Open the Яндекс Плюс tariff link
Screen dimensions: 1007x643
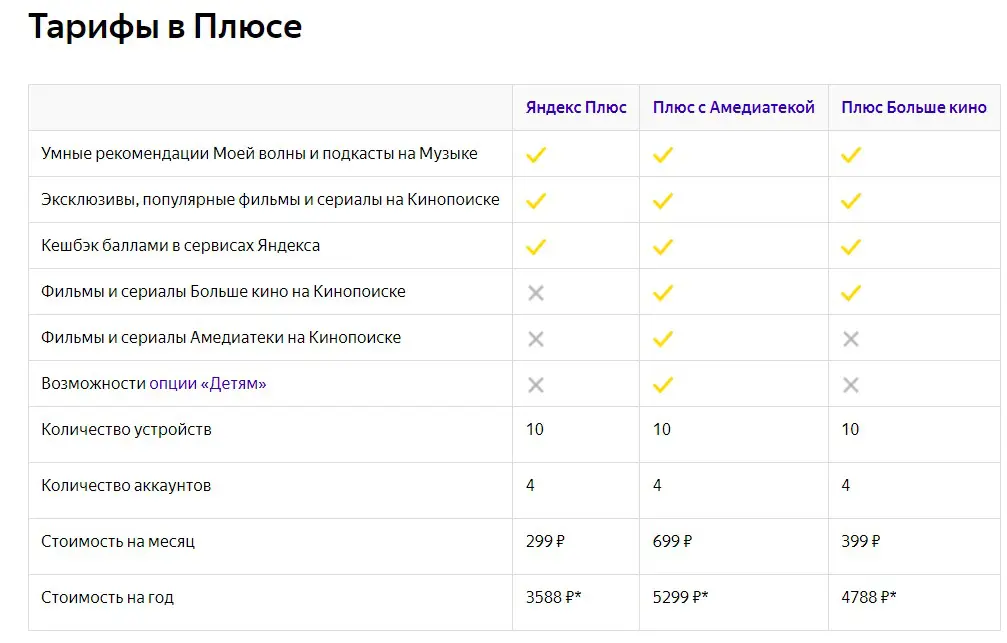(576, 107)
